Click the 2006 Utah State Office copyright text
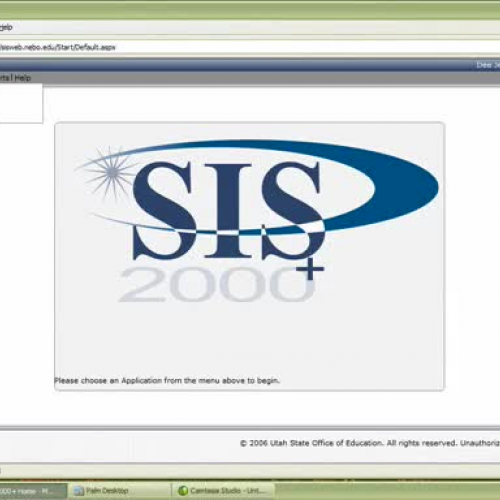The image size is (500, 500). tap(370, 443)
